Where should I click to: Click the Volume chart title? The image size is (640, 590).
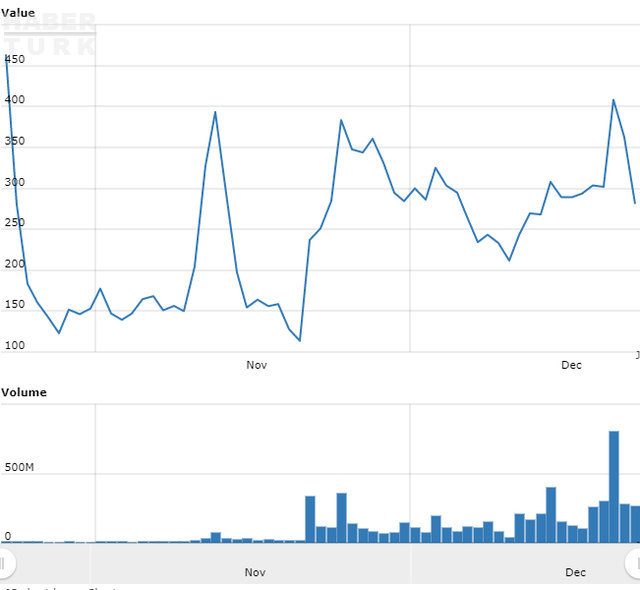coord(24,393)
